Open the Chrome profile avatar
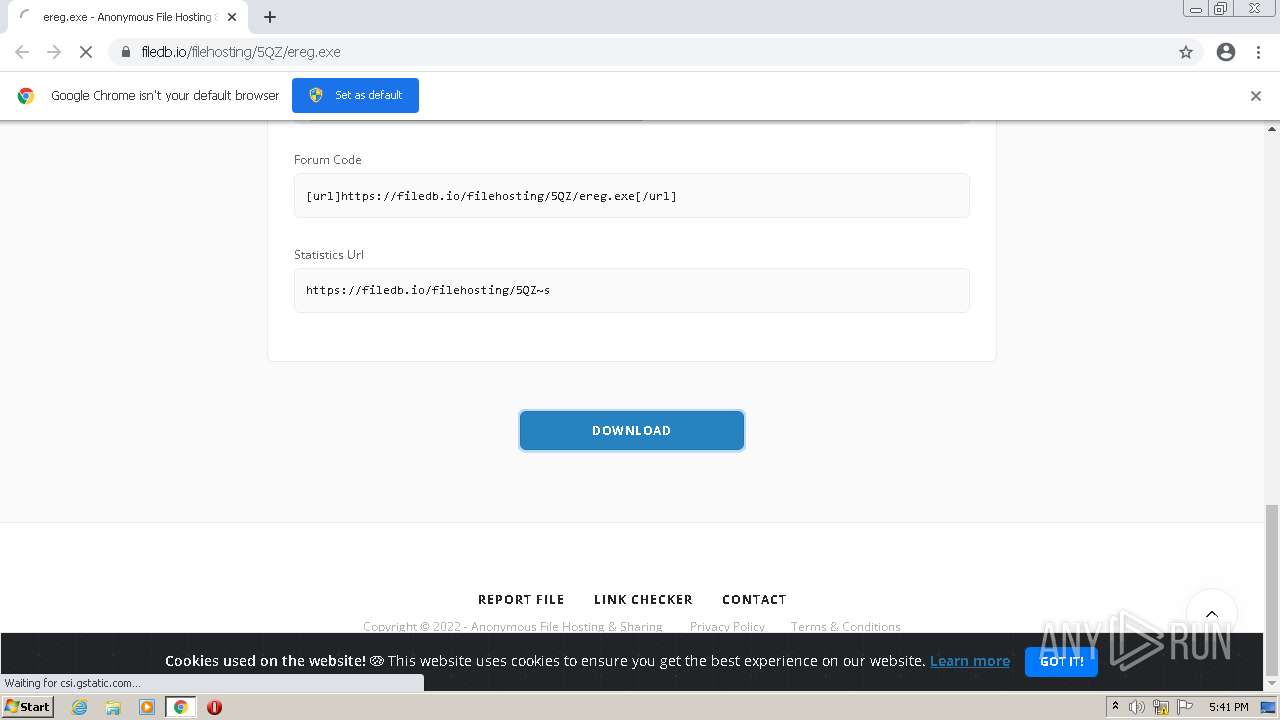The height and width of the screenshot is (720, 1280). click(1226, 52)
